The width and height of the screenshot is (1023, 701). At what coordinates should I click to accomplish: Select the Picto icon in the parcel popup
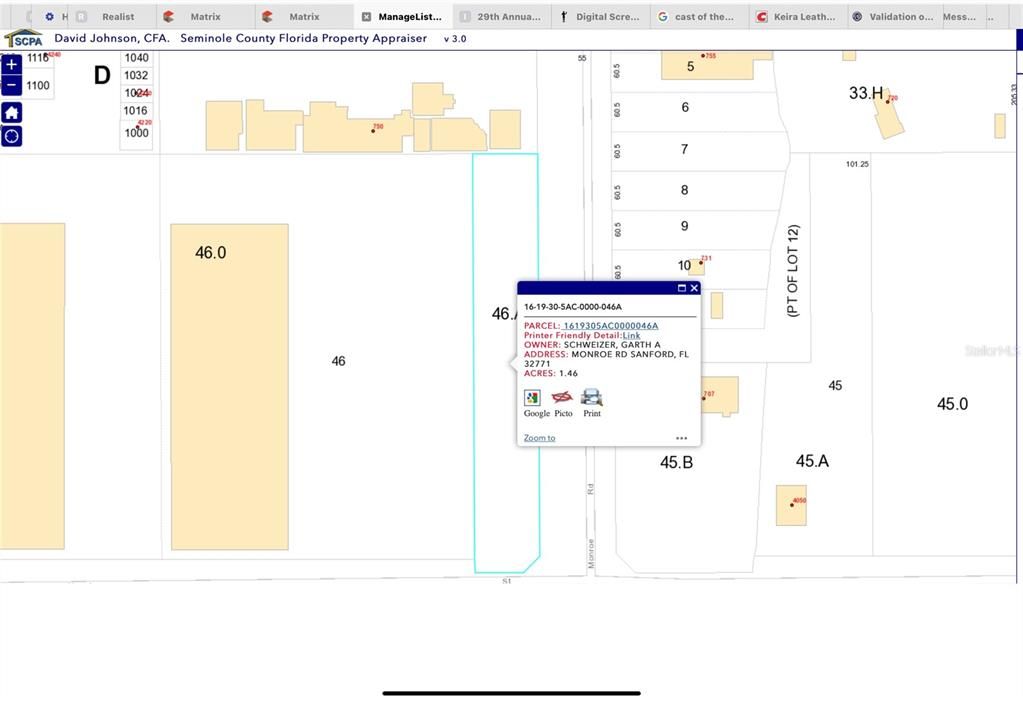[x=561, y=397]
